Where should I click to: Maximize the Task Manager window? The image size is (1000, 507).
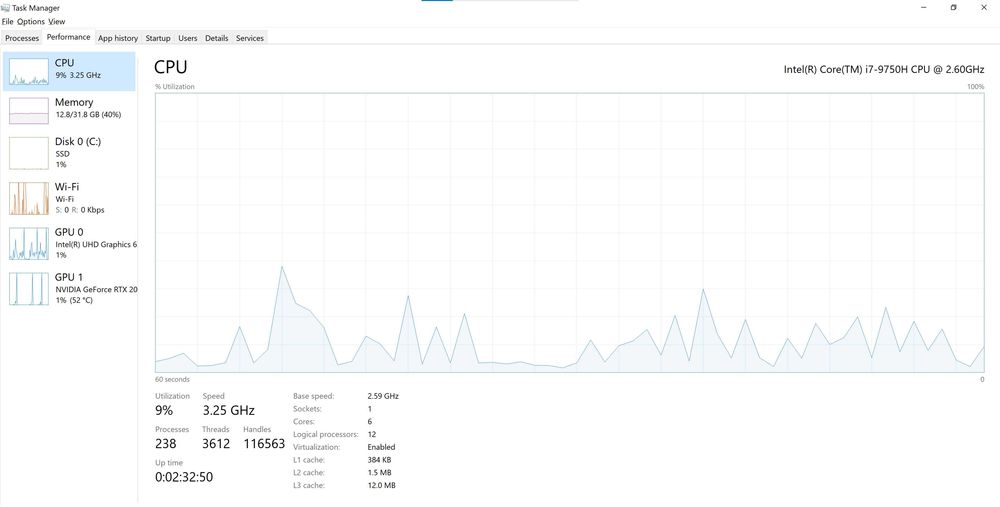(x=953, y=8)
